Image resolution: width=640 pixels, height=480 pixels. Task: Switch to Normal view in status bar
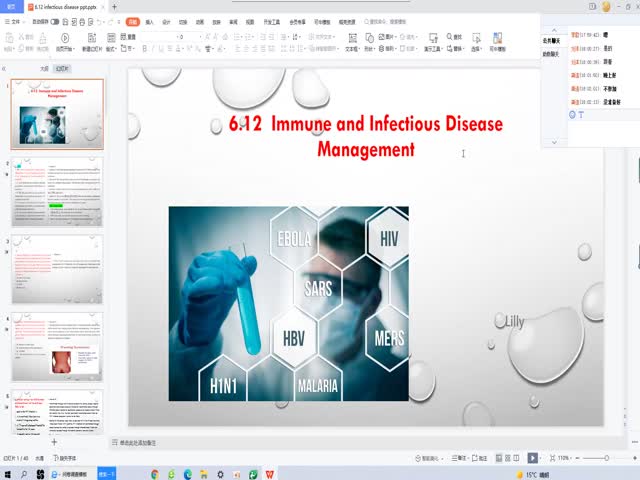coord(499,458)
